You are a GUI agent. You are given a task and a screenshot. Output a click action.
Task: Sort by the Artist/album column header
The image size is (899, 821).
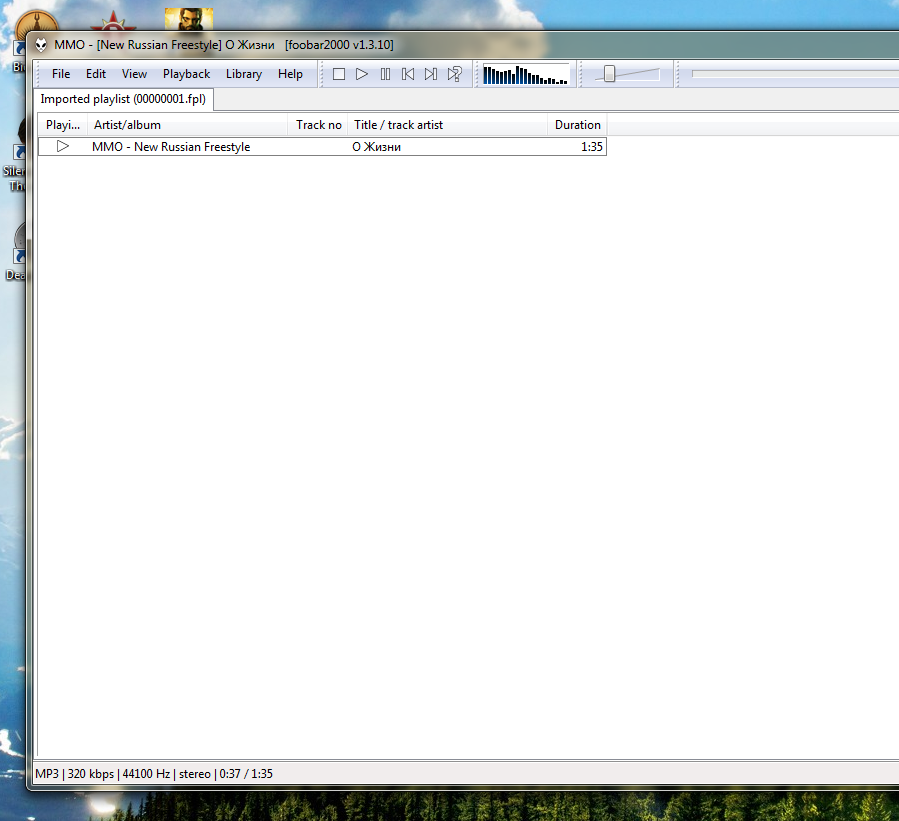pyautogui.click(x=187, y=125)
